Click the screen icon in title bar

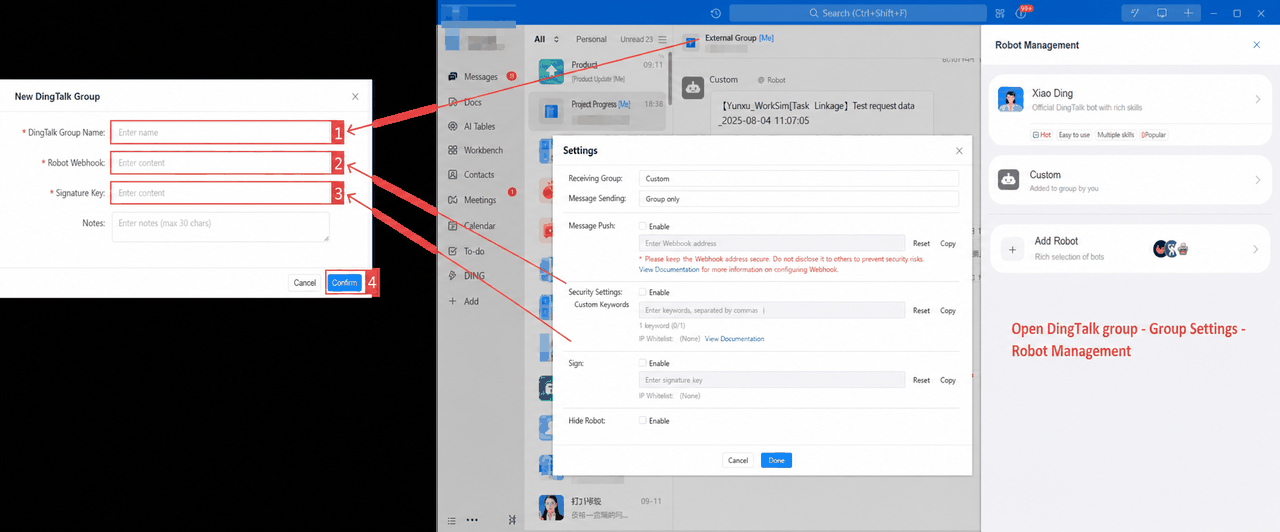tap(1161, 13)
